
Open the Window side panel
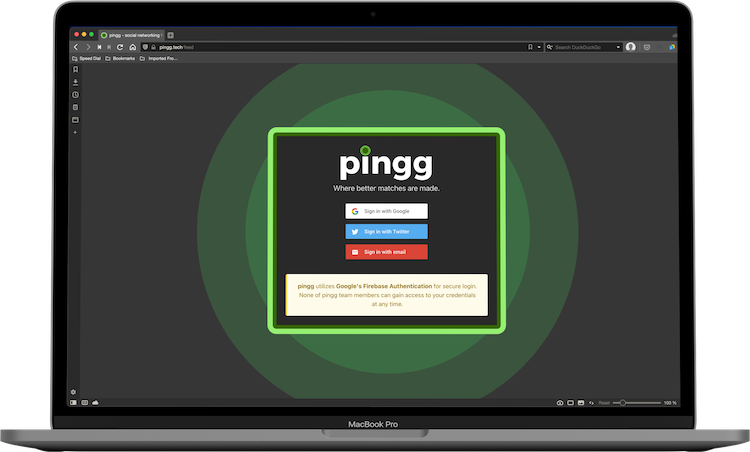pos(75,120)
